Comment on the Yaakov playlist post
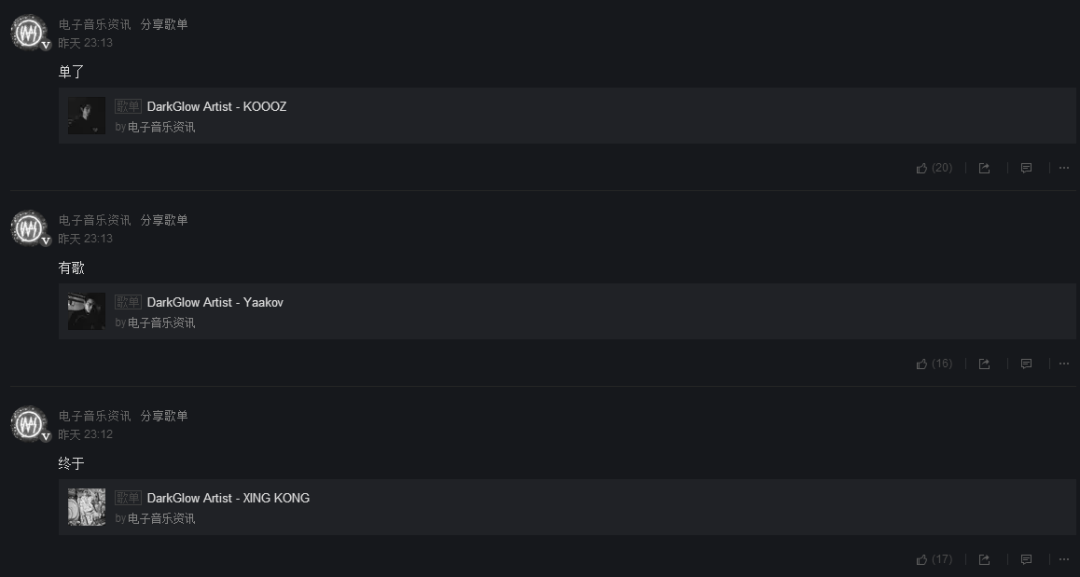The width and height of the screenshot is (1080, 577). (1026, 364)
